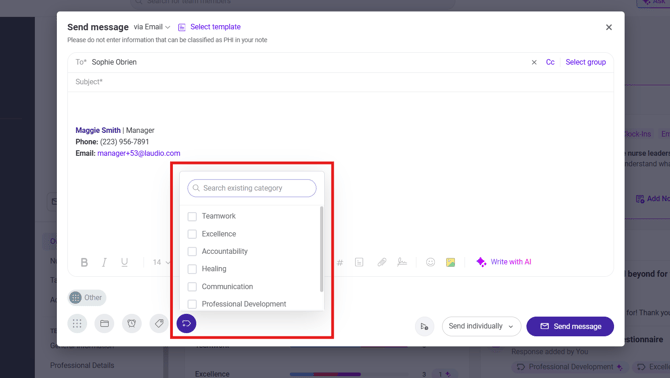Click the template icon beside Select template

pos(182,27)
